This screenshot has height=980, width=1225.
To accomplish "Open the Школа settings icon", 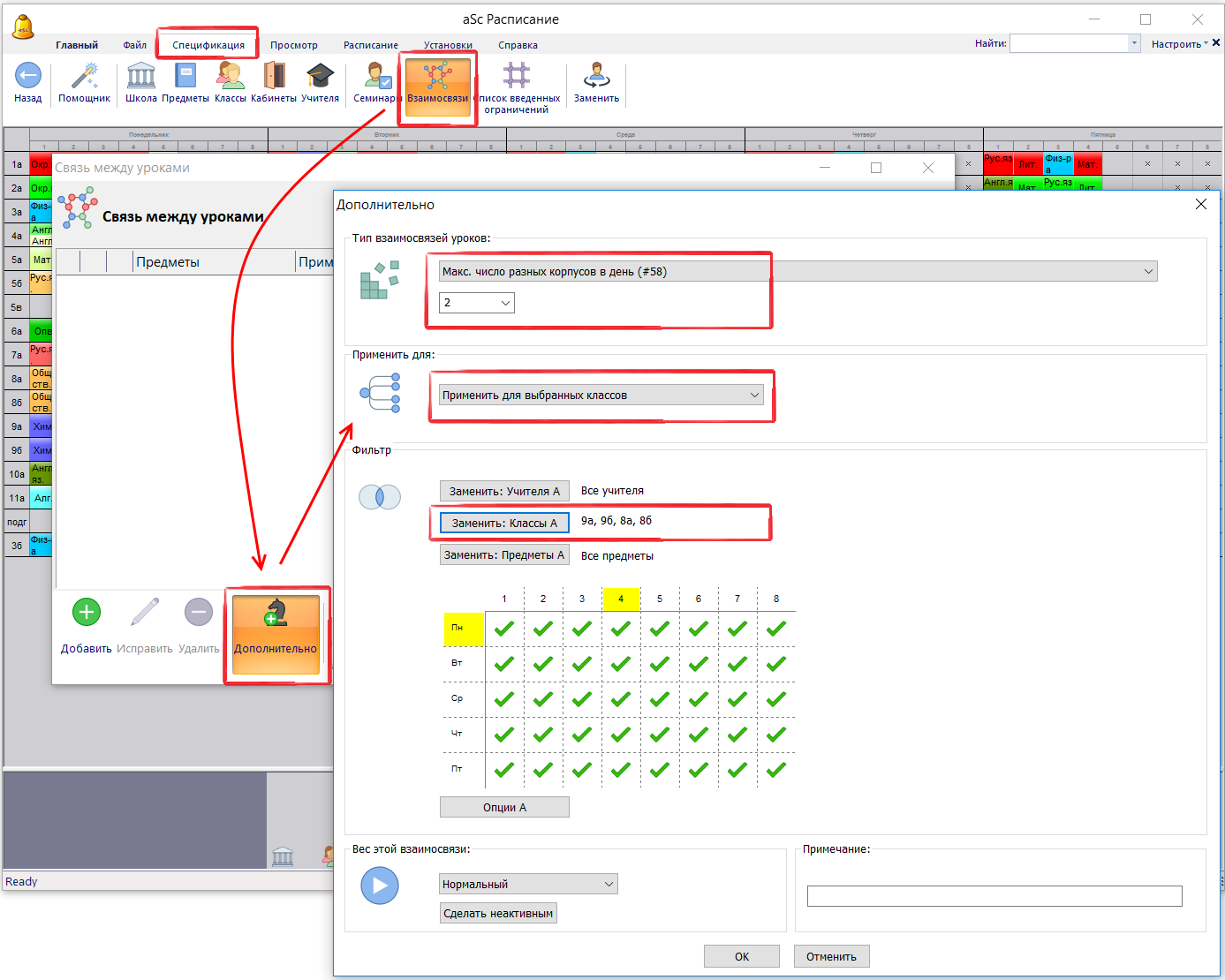I will 140,77.
